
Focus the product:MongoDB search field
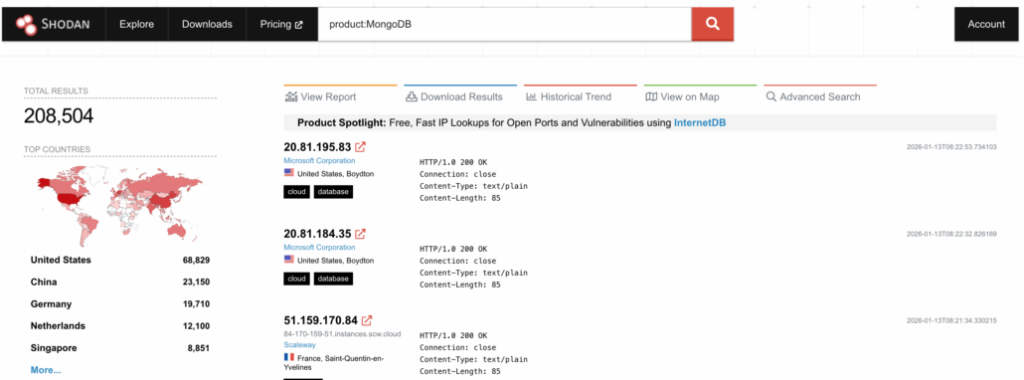504,24
